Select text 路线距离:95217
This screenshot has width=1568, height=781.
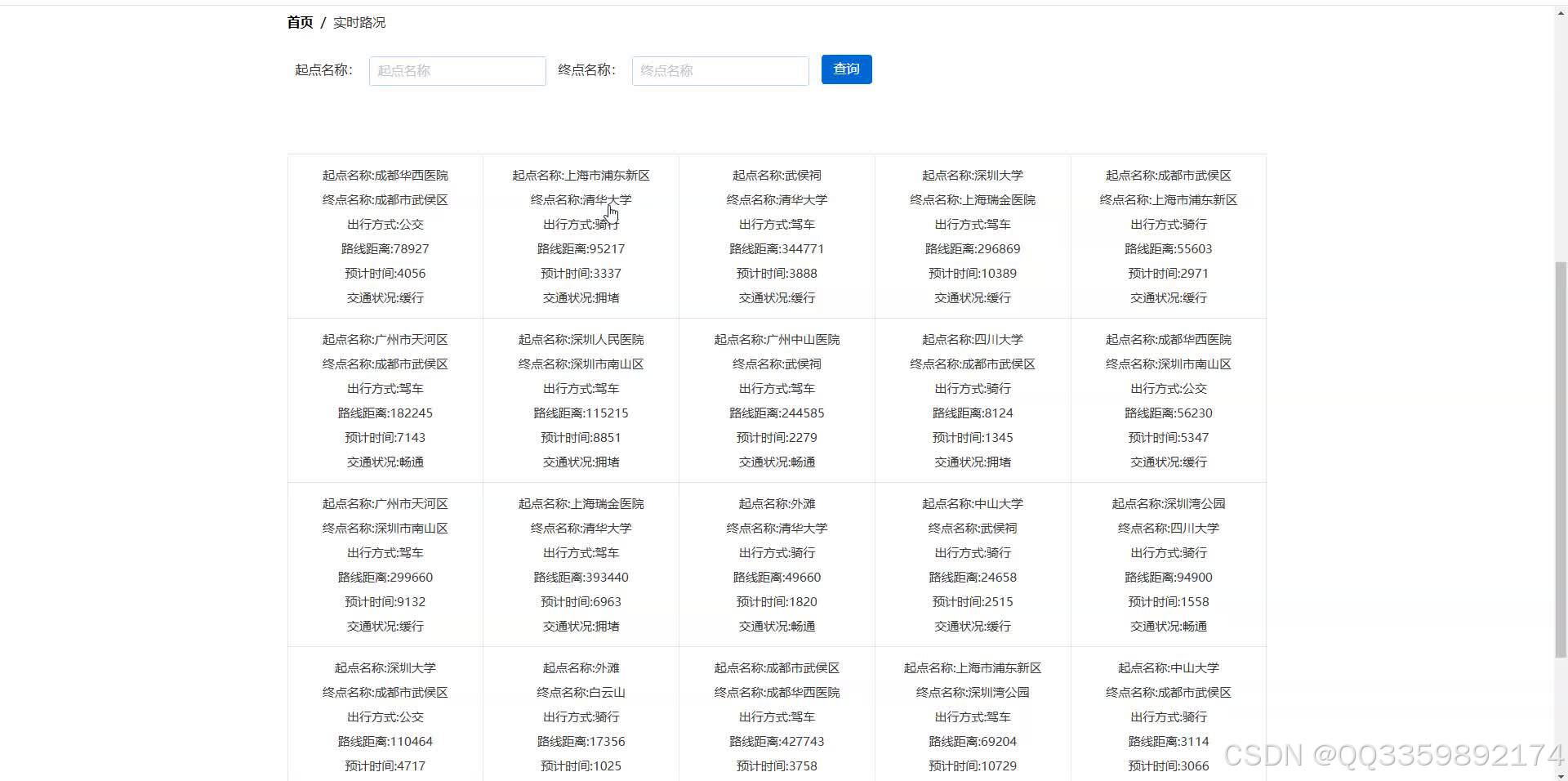(581, 249)
